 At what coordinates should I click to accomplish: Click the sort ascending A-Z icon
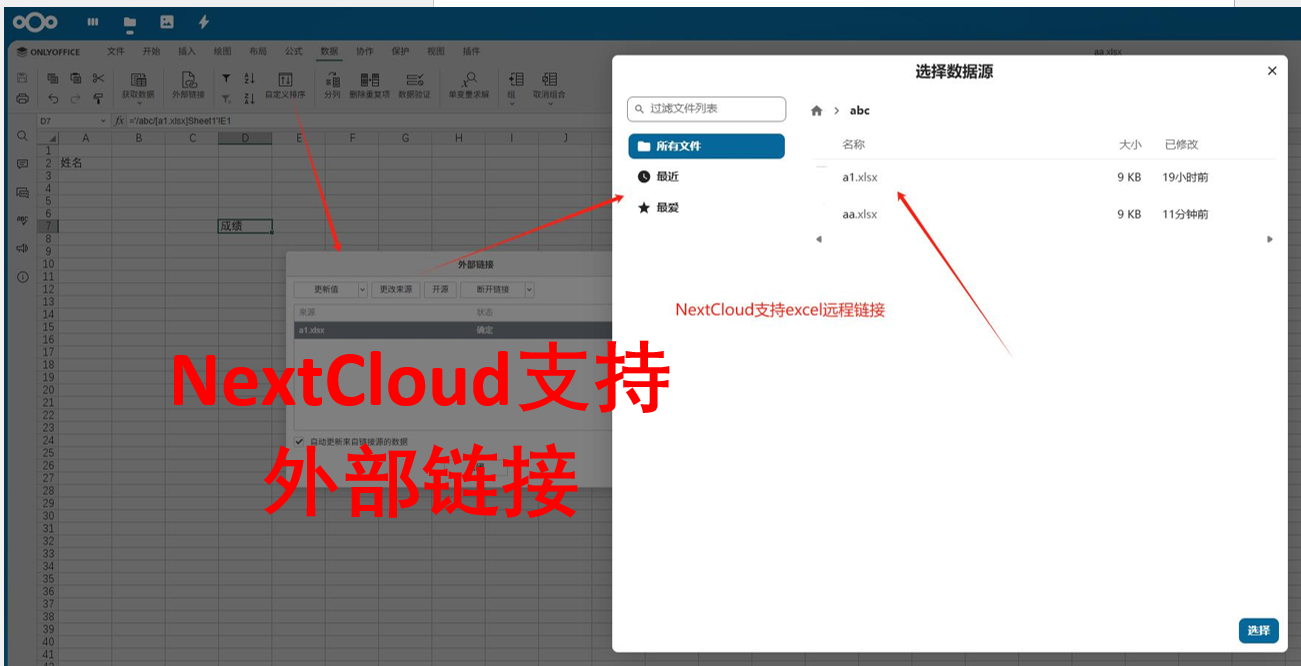click(x=250, y=78)
